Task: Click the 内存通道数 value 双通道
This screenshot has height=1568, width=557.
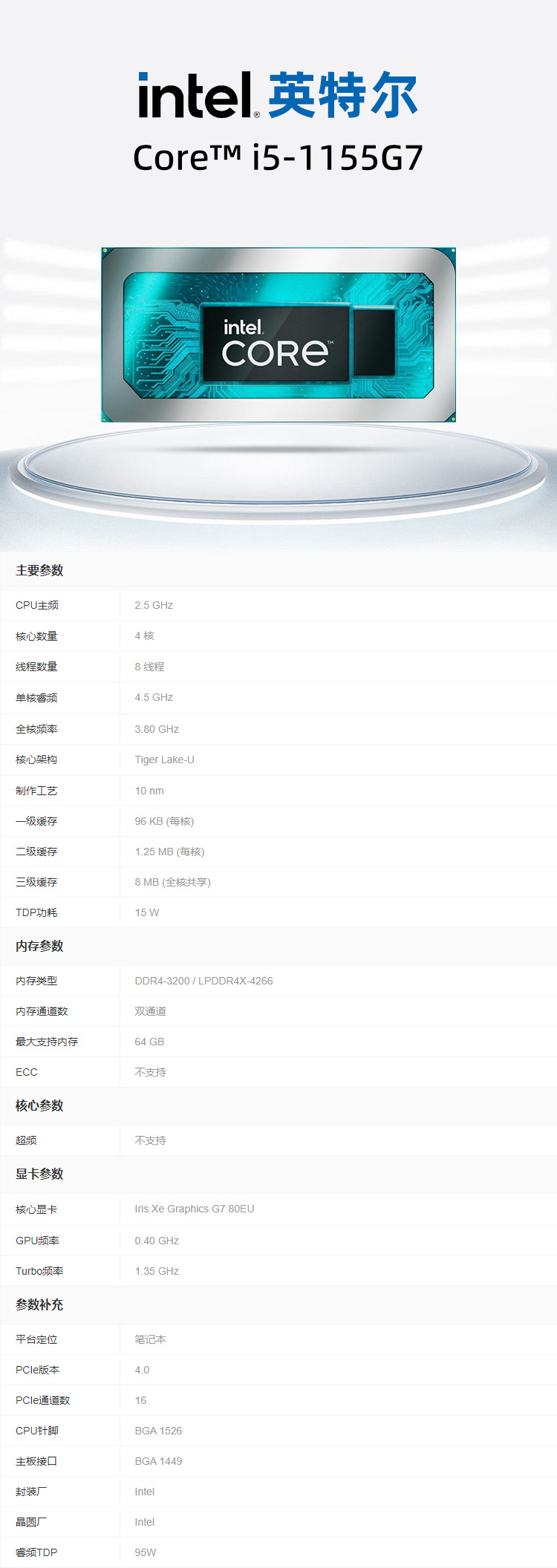Action: [150, 1011]
